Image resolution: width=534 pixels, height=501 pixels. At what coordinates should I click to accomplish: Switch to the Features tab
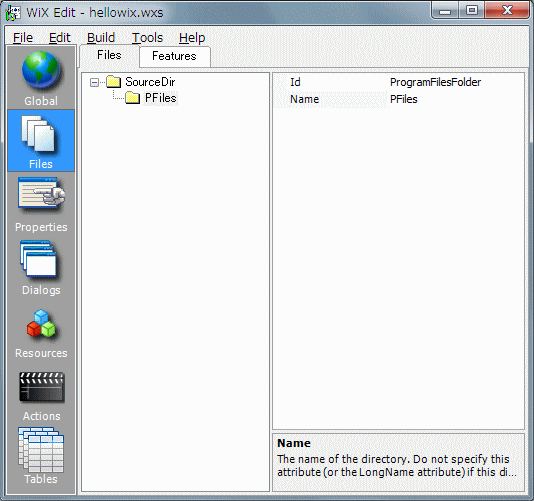pos(174,56)
